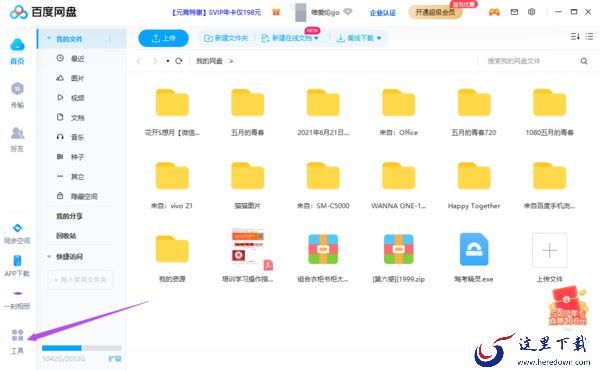
Task: Select the 精灵.exe application file
Action: [x=474, y=249]
